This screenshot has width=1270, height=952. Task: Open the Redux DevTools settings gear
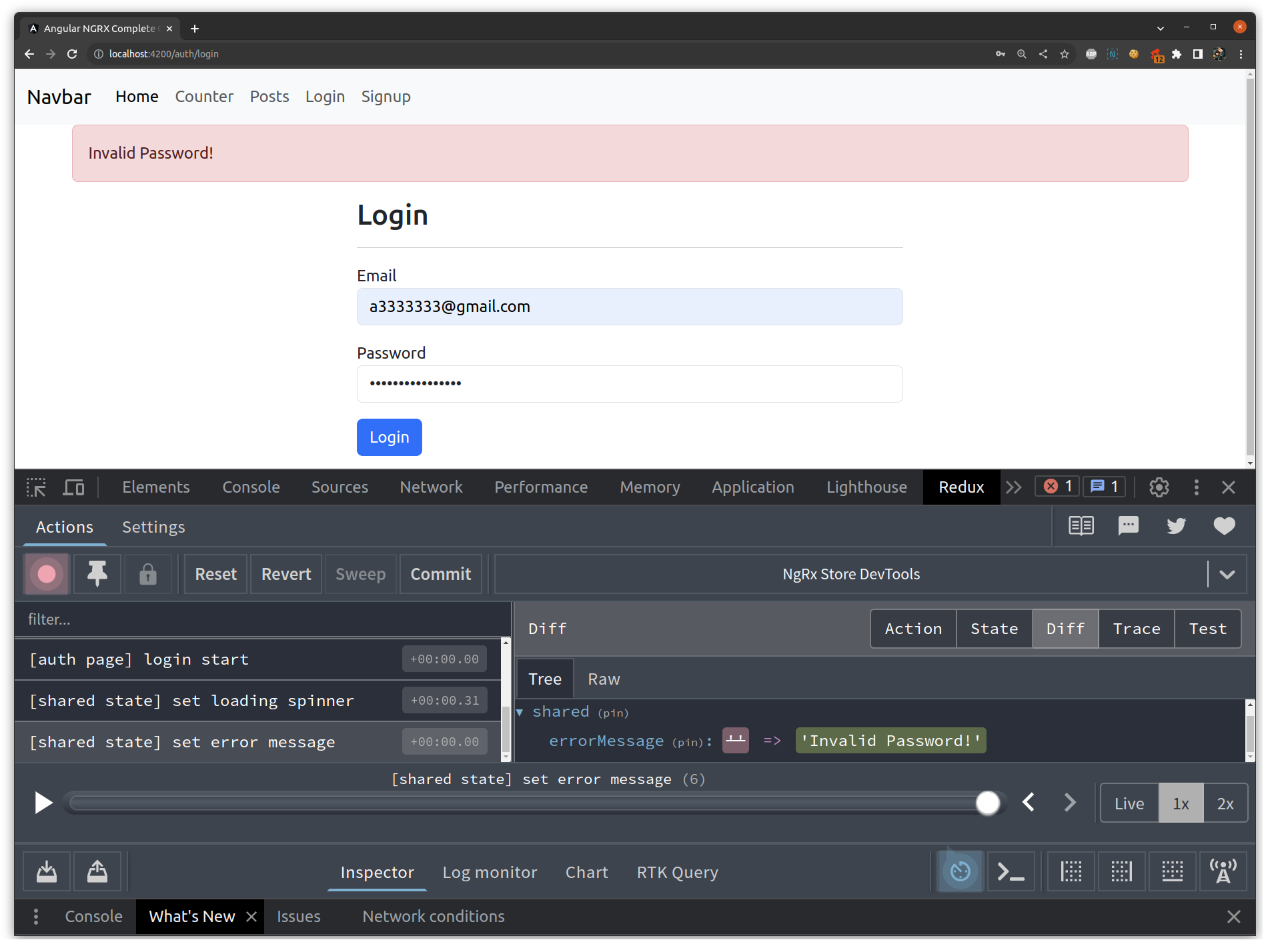click(1159, 487)
